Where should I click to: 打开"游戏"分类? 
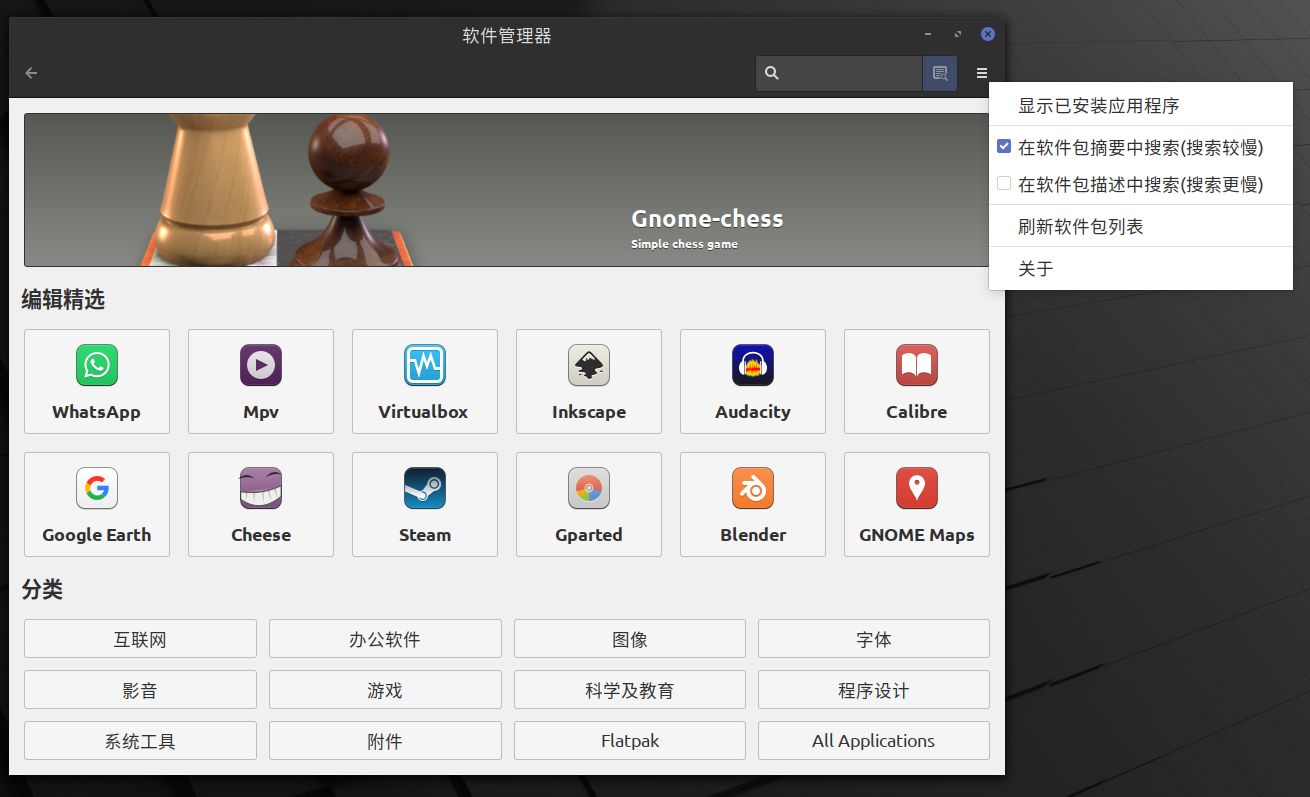point(384,689)
